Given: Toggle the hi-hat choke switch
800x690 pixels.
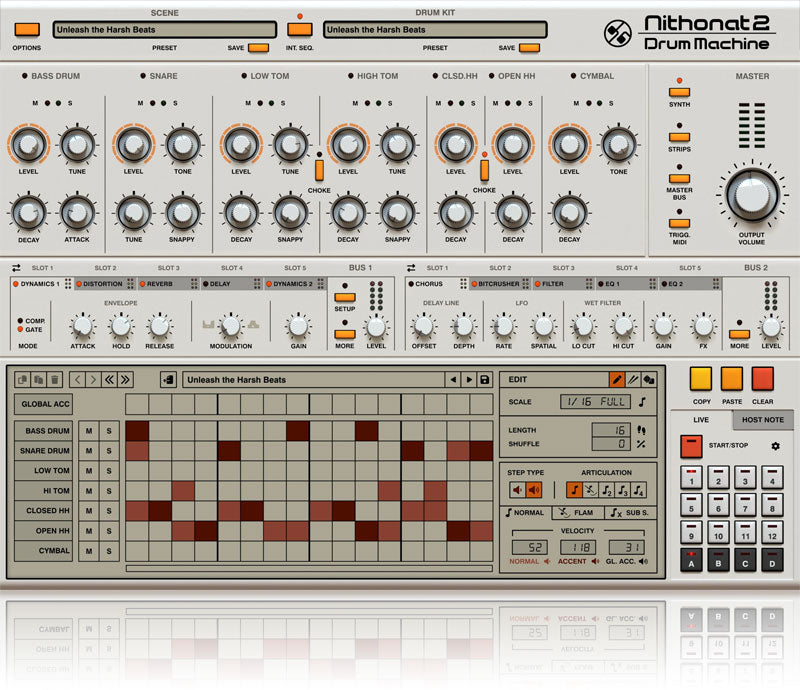Looking at the screenshot, I should click(484, 170).
